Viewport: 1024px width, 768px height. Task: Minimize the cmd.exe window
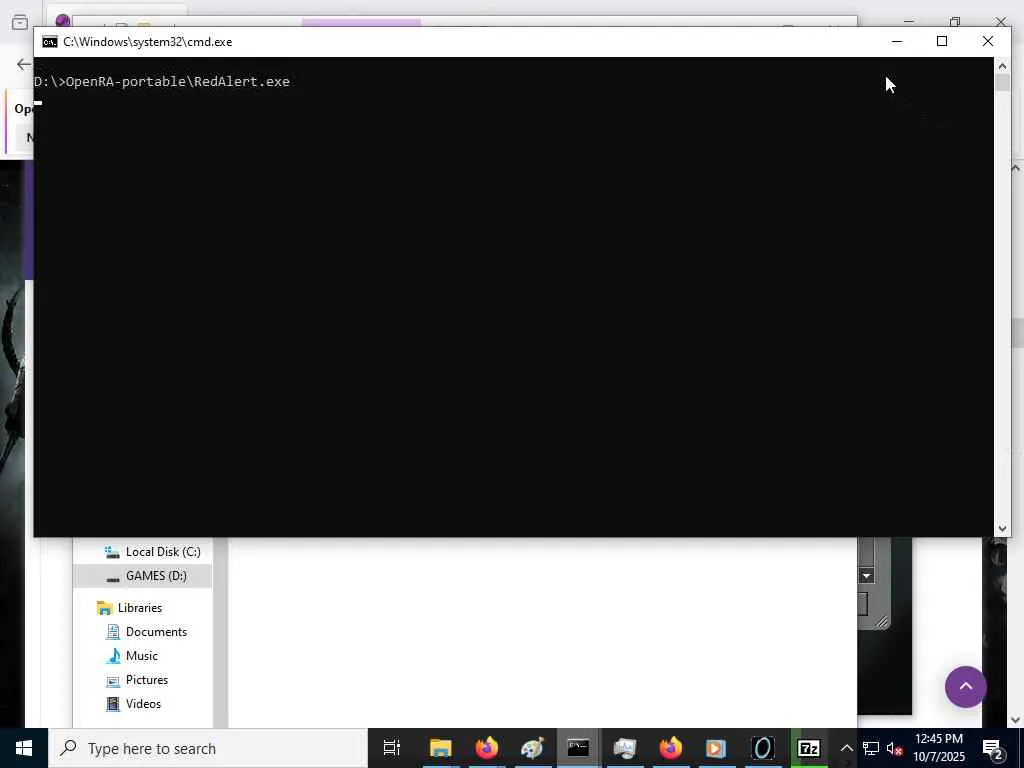[x=897, y=41]
